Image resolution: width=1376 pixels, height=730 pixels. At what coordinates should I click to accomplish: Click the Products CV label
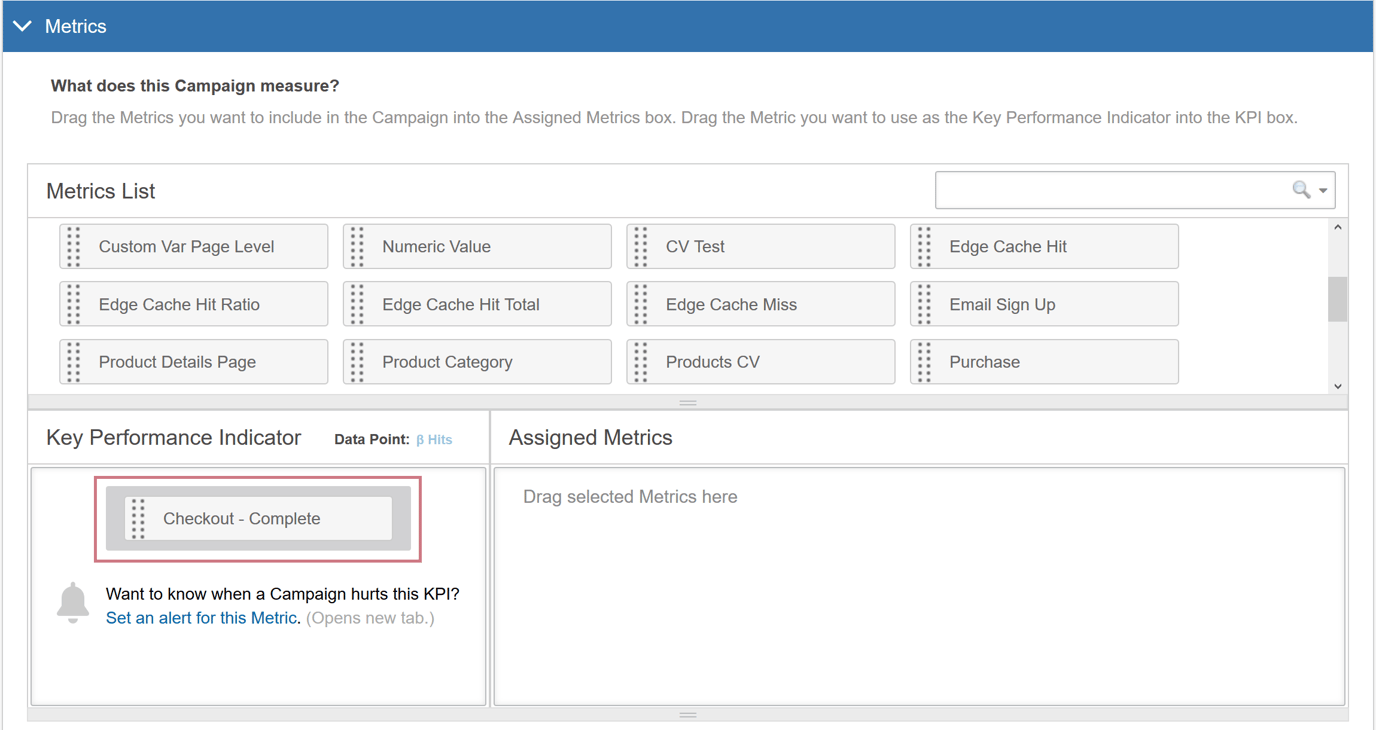713,362
